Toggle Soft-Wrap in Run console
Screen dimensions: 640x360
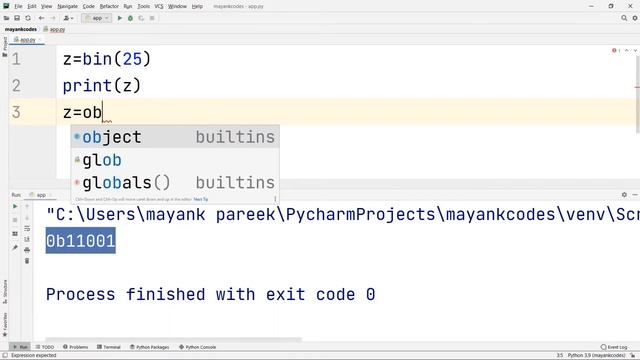tap(27, 228)
